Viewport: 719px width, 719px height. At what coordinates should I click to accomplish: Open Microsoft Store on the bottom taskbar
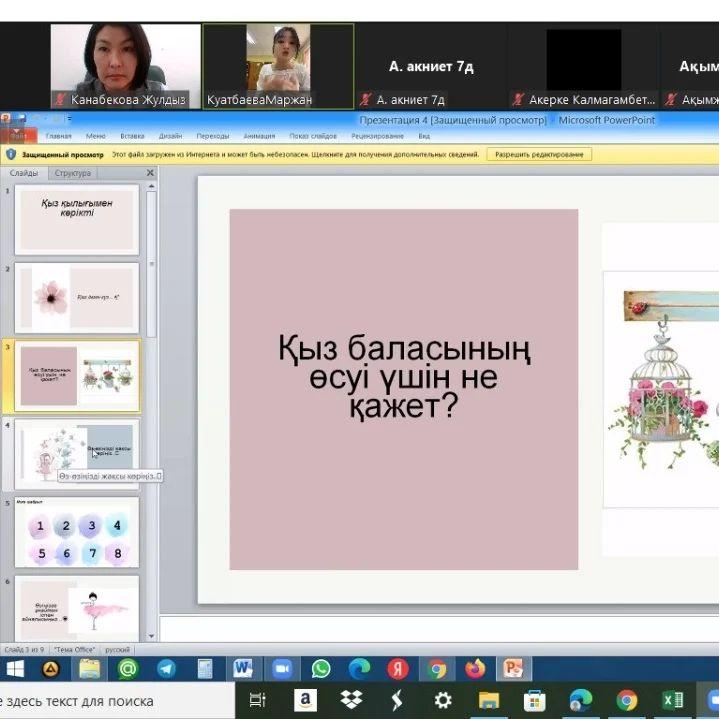click(535, 700)
